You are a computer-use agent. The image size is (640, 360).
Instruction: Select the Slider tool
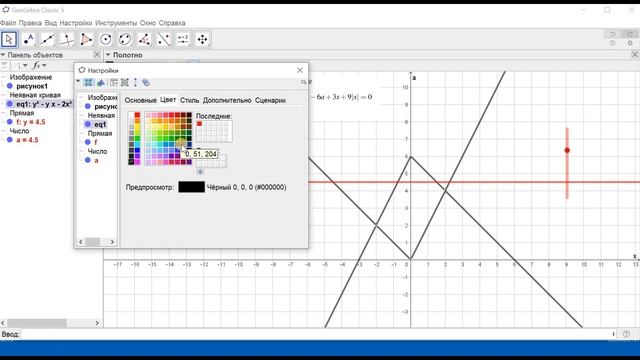coord(183,40)
